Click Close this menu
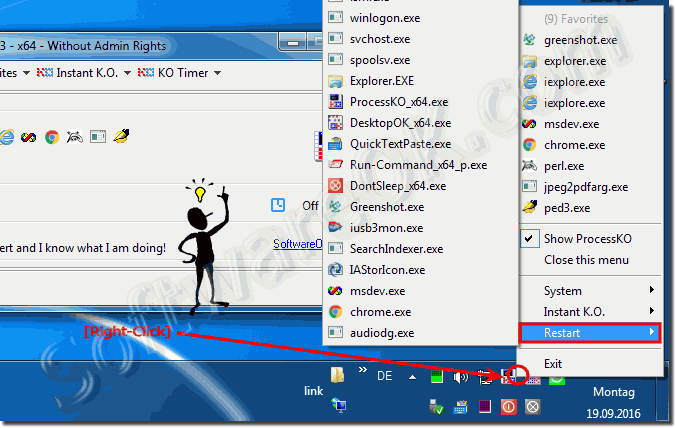Viewport: 676px width, 428px height. coord(586,260)
